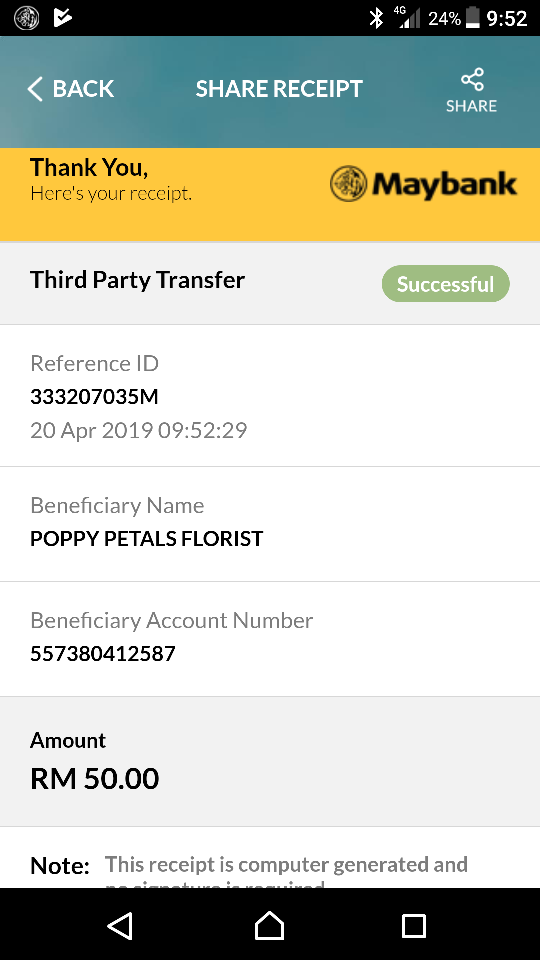The image size is (540, 960).
Task: Tap reference ID 333207035M
Action: pyautogui.click(x=94, y=397)
